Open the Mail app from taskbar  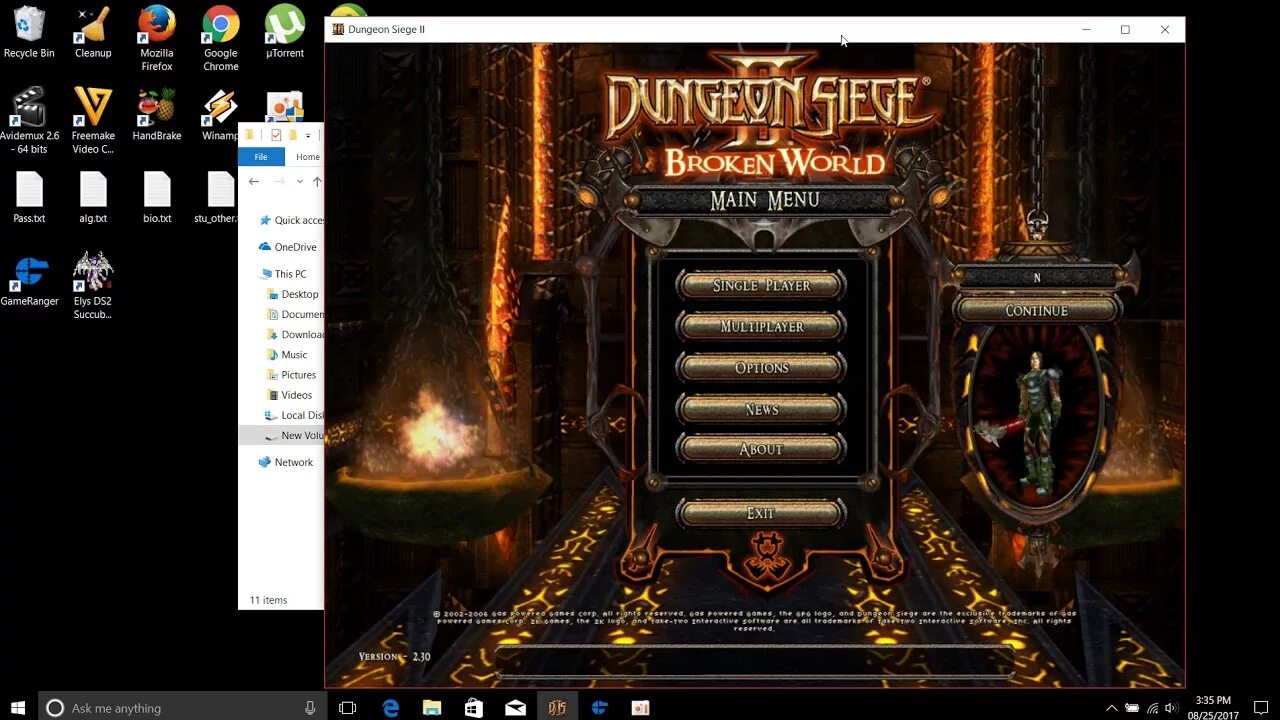[515, 707]
